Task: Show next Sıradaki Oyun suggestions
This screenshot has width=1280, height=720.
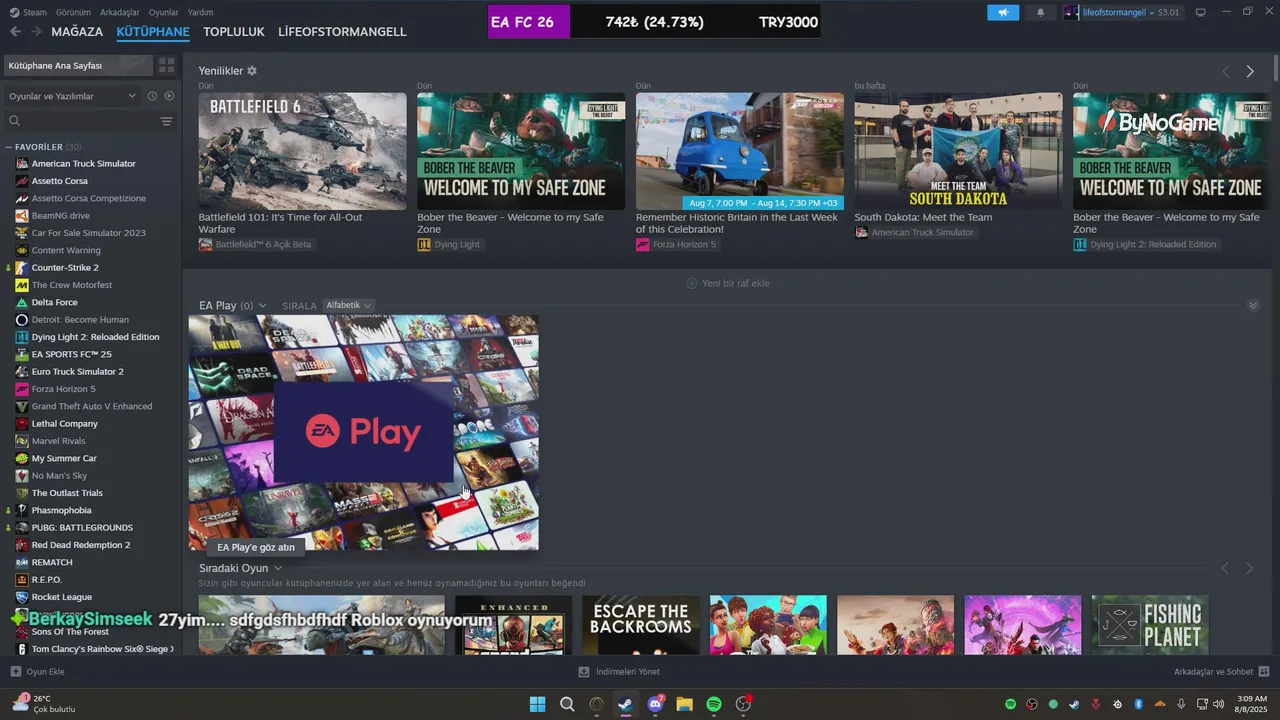Action: tap(1249, 568)
